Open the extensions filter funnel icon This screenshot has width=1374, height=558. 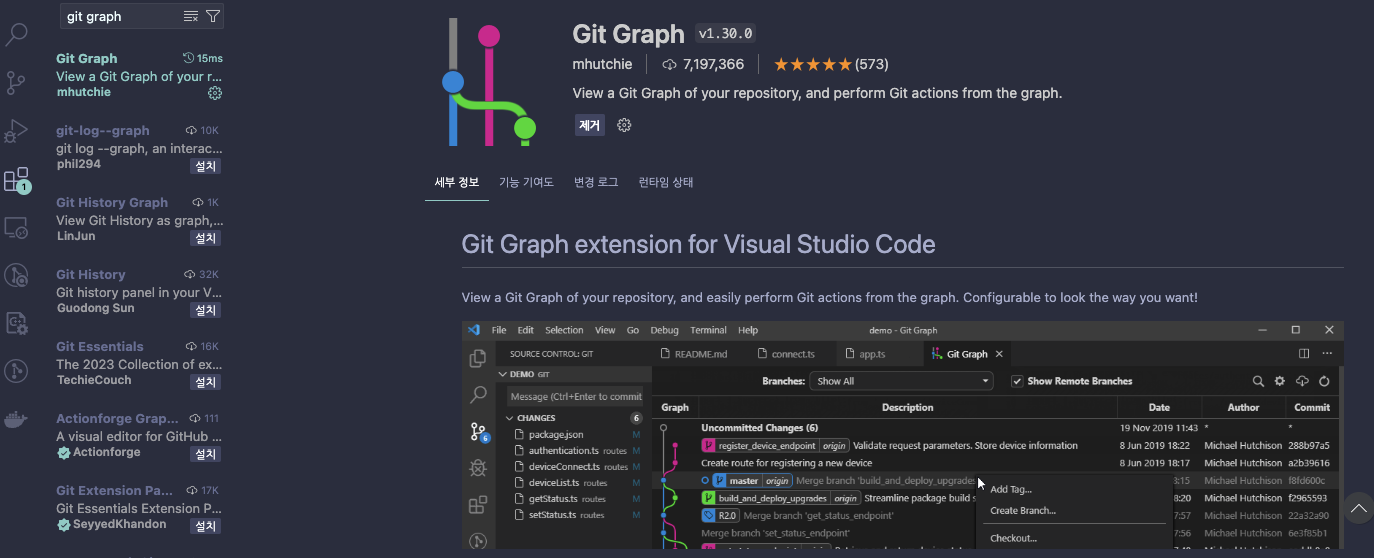213,16
